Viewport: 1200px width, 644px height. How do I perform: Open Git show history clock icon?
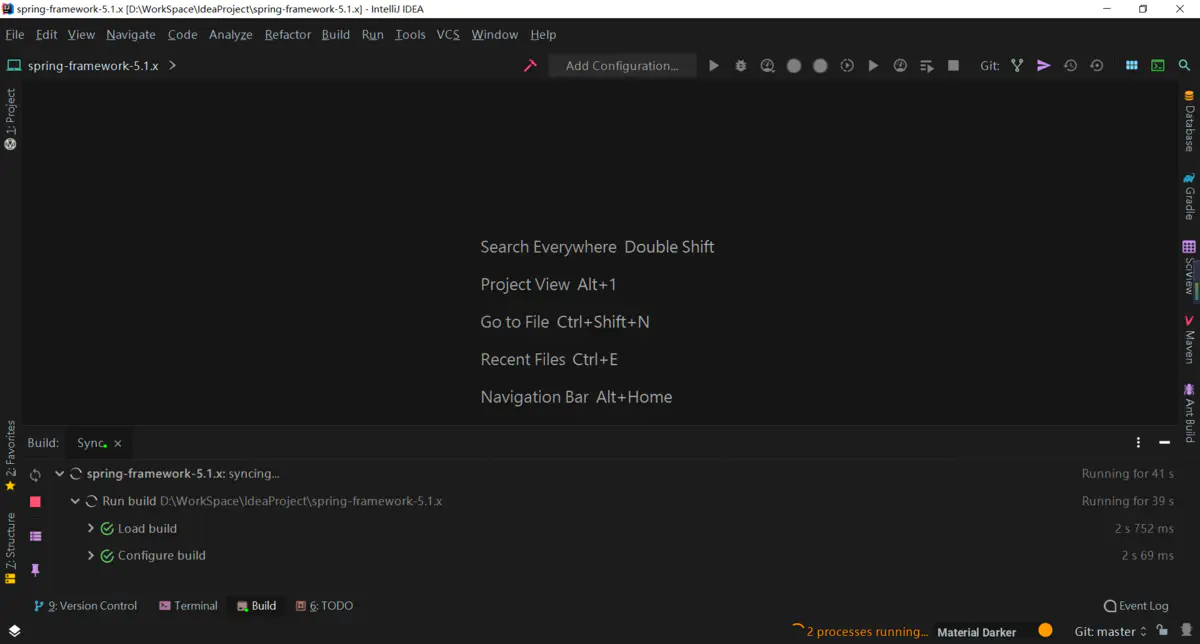(1070, 65)
